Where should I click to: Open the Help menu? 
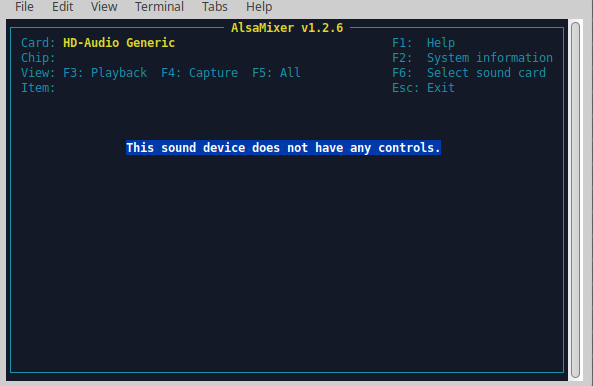pos(259,7)
